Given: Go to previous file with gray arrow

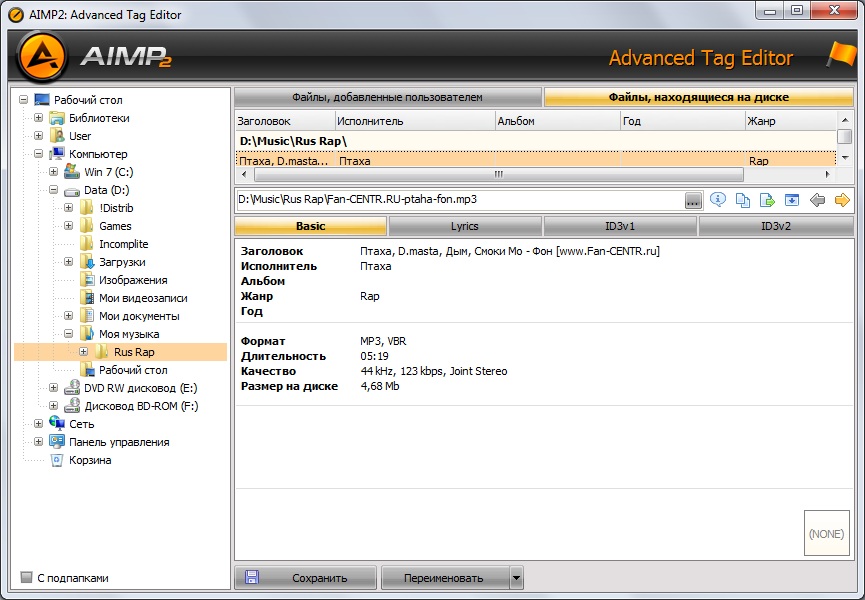Looking at the screenshot, I should pyautogui.click(x=817, y=200).
